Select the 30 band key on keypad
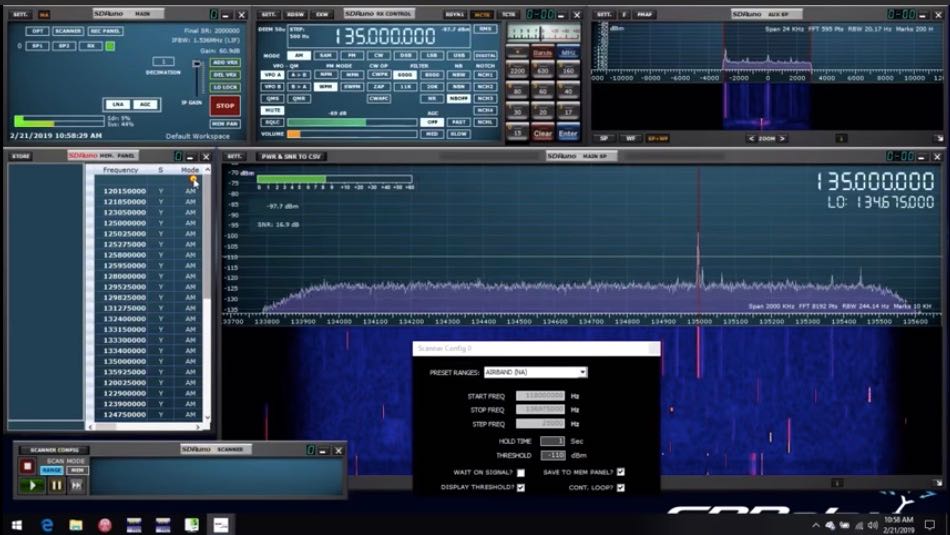 point(517,112)
